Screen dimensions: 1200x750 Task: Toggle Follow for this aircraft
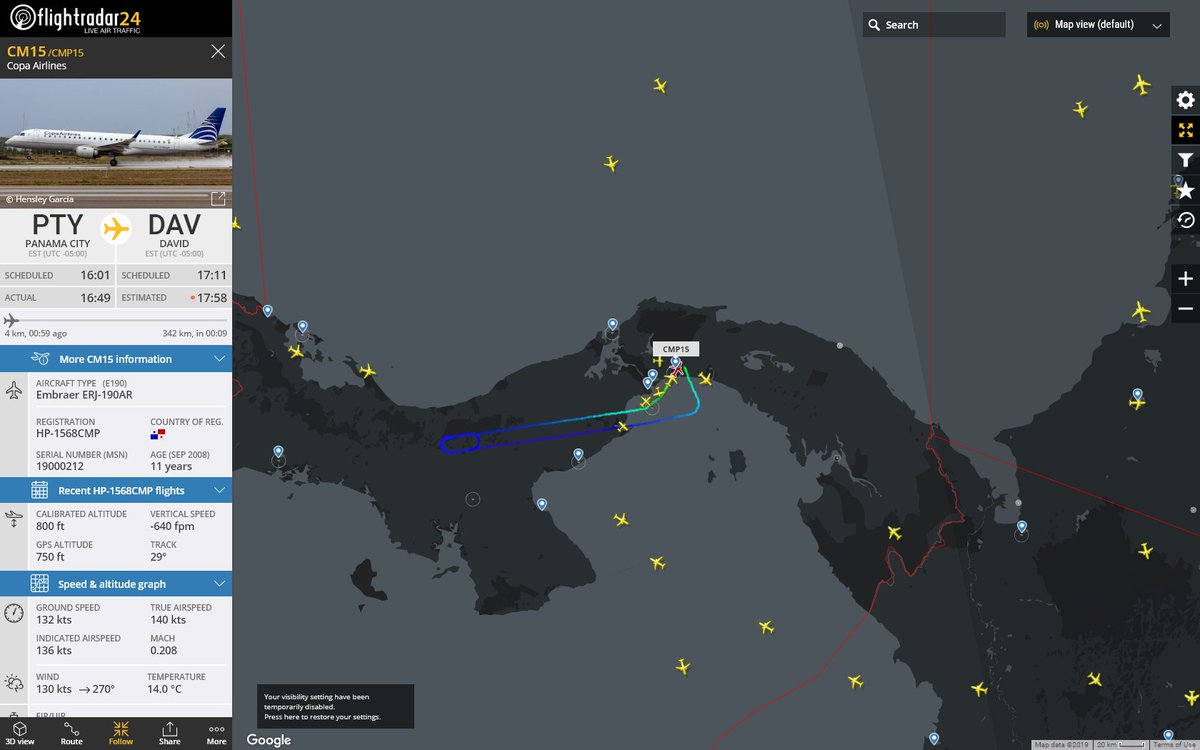[121, 733]
